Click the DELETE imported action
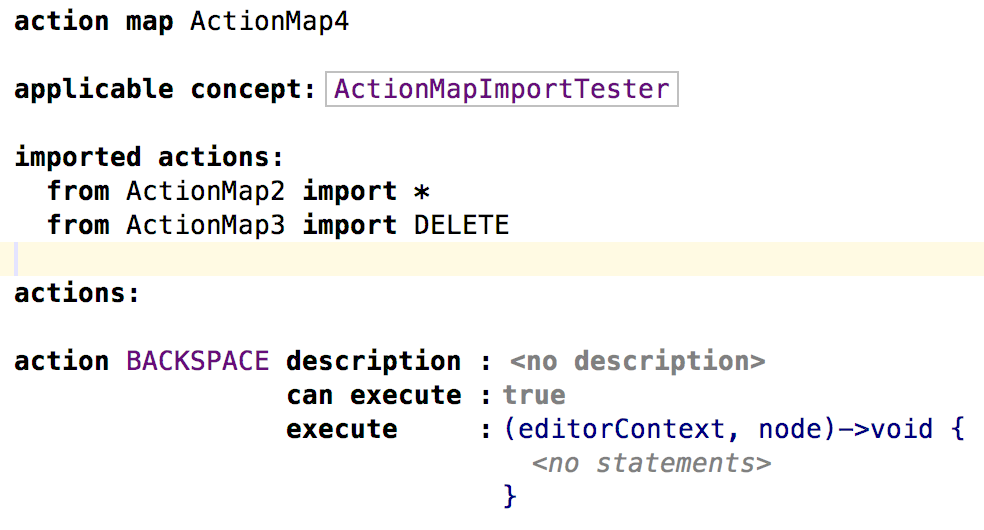The height and width of the screenshot is (530, 984). click(x=461, y=225)
